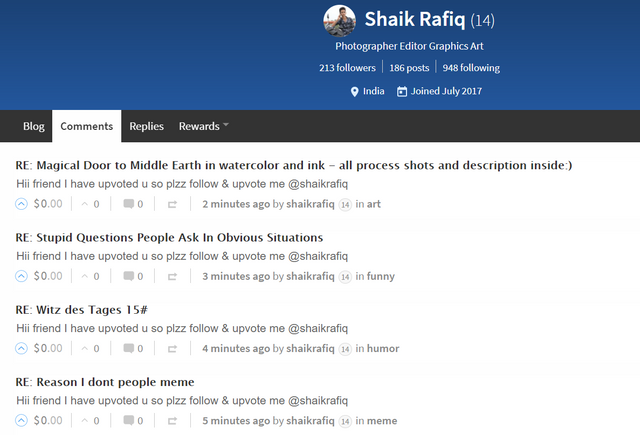Open the 213 followers list
640x435 pixels.
point(347,68)
